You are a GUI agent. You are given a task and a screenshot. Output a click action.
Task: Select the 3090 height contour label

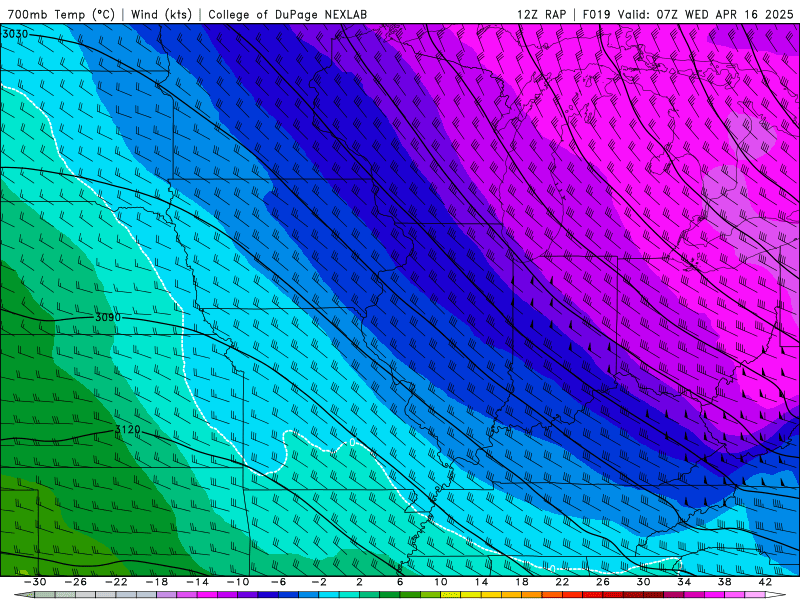click(108, 317)
